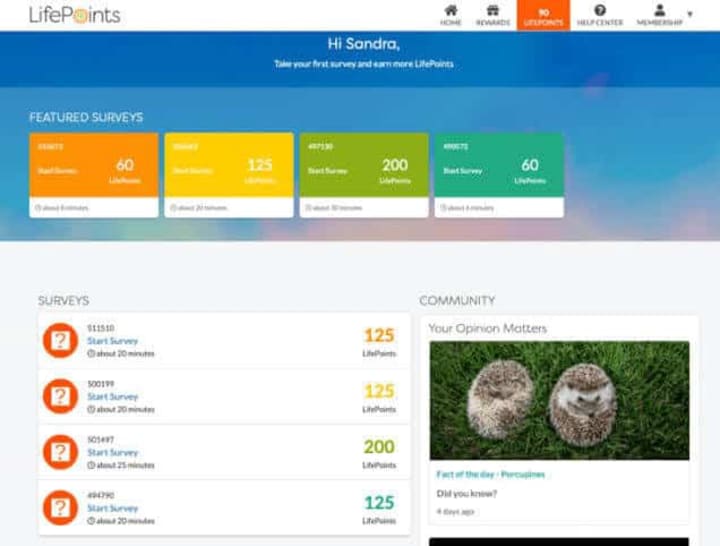The height and width of the screenshot is (546, 720).
Task: Click the 125 LifePoints value for survey 511510
Action: (379, 335)
